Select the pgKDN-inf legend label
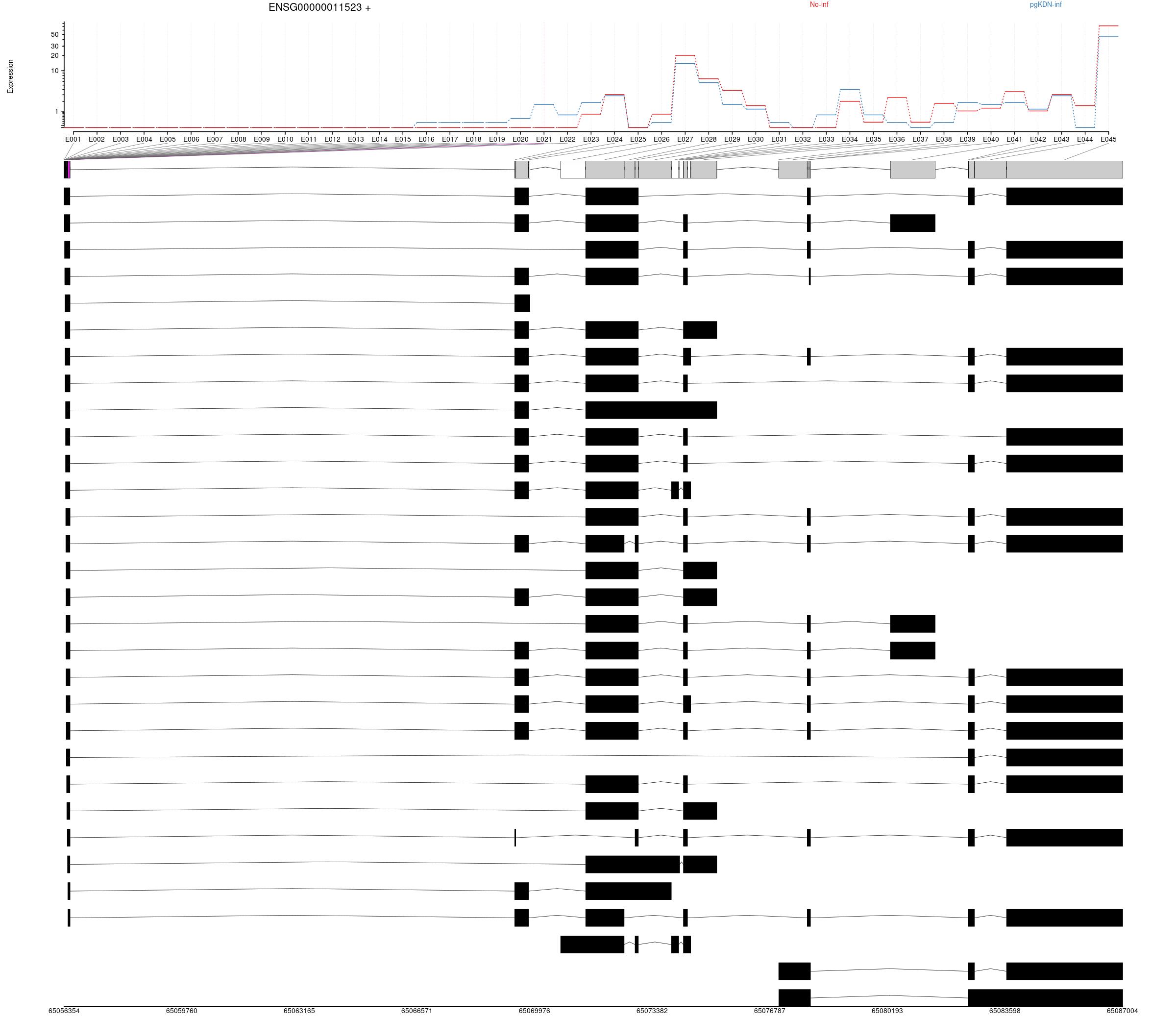 point(1045,4)
